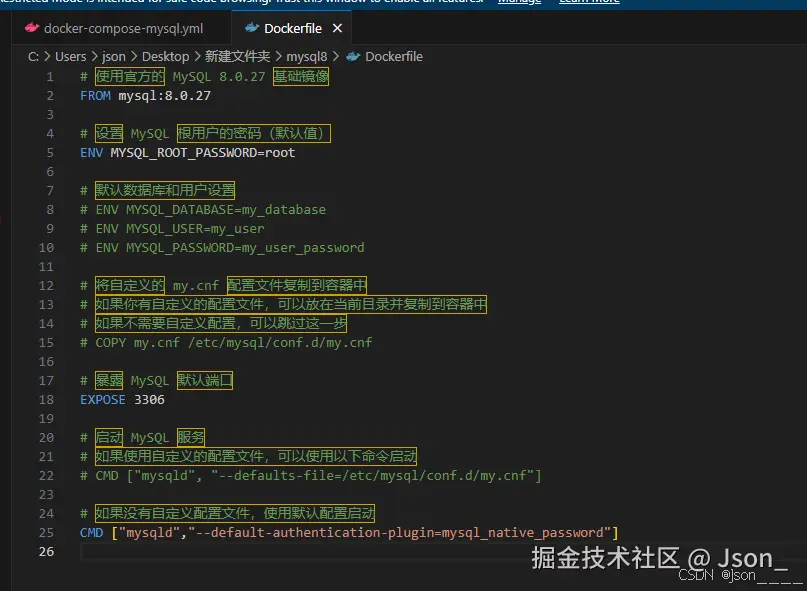Image resolution: width=807 pixels, height=591 pixels.
Task: Close the Dockerfile tab with its X
Action: point(337,28)
